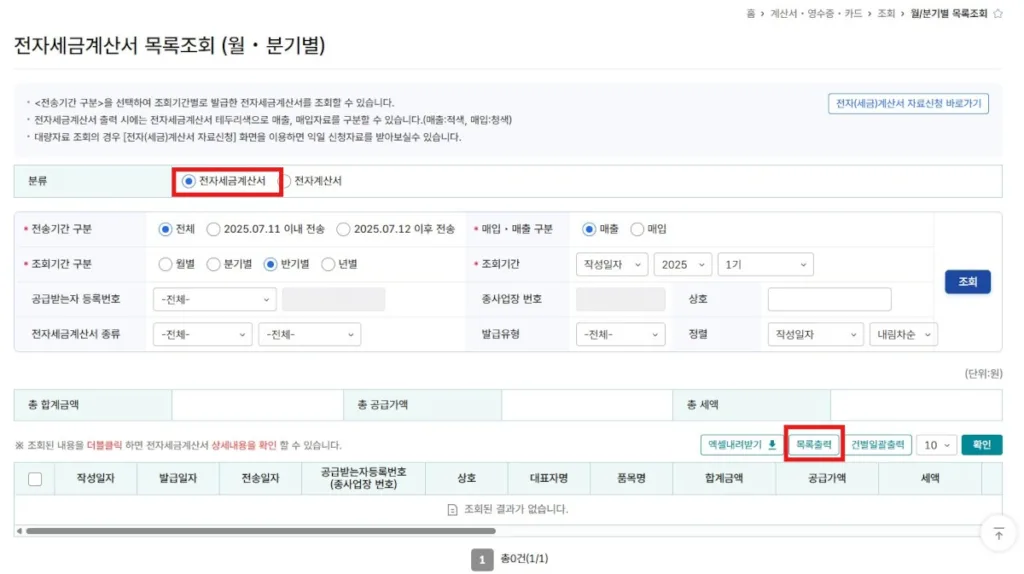Click the 확인 button
This screenshot has height=574, width=1024.
[x=982, y=445]
